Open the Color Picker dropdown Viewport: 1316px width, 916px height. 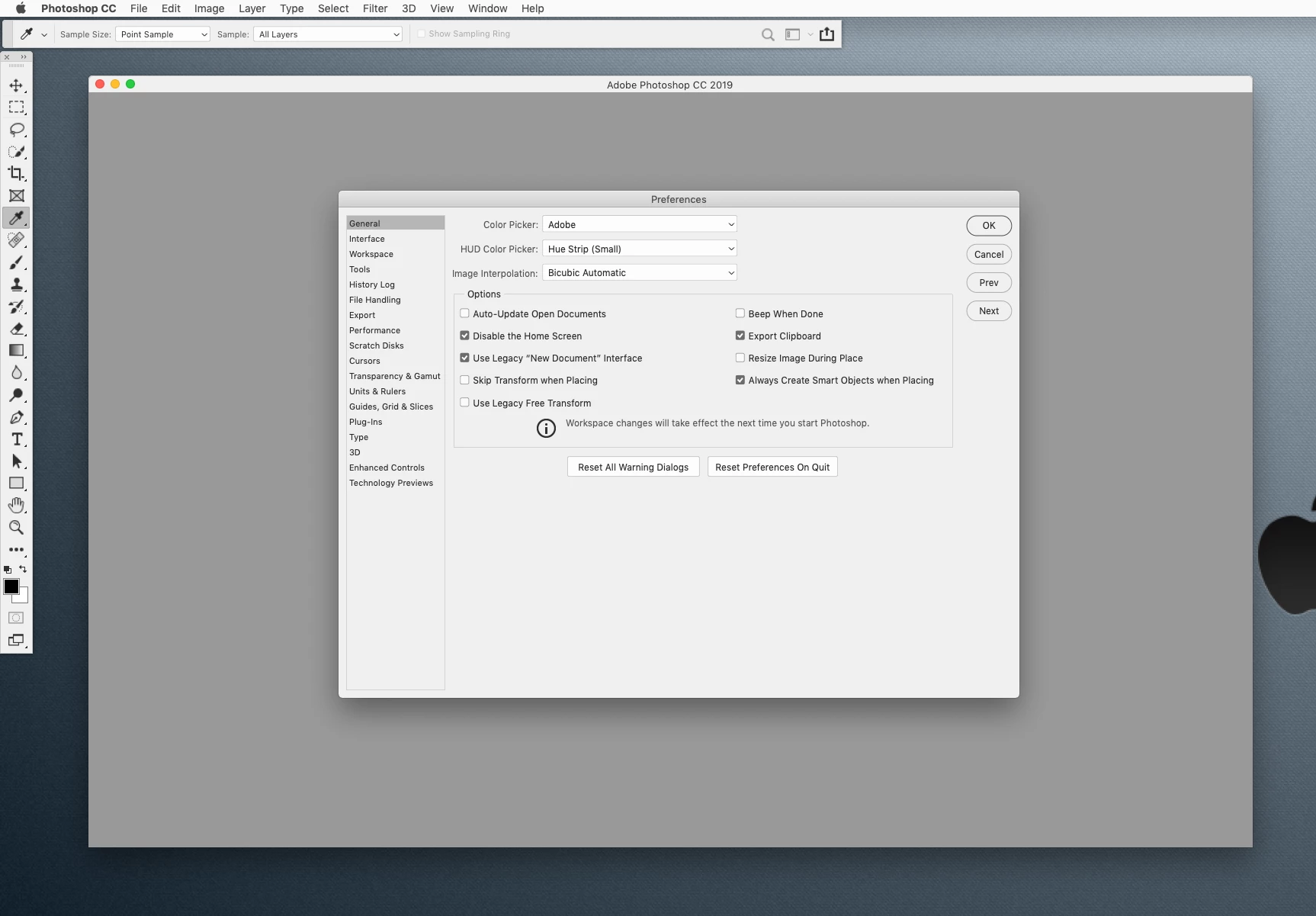click(x=639, y=224)
